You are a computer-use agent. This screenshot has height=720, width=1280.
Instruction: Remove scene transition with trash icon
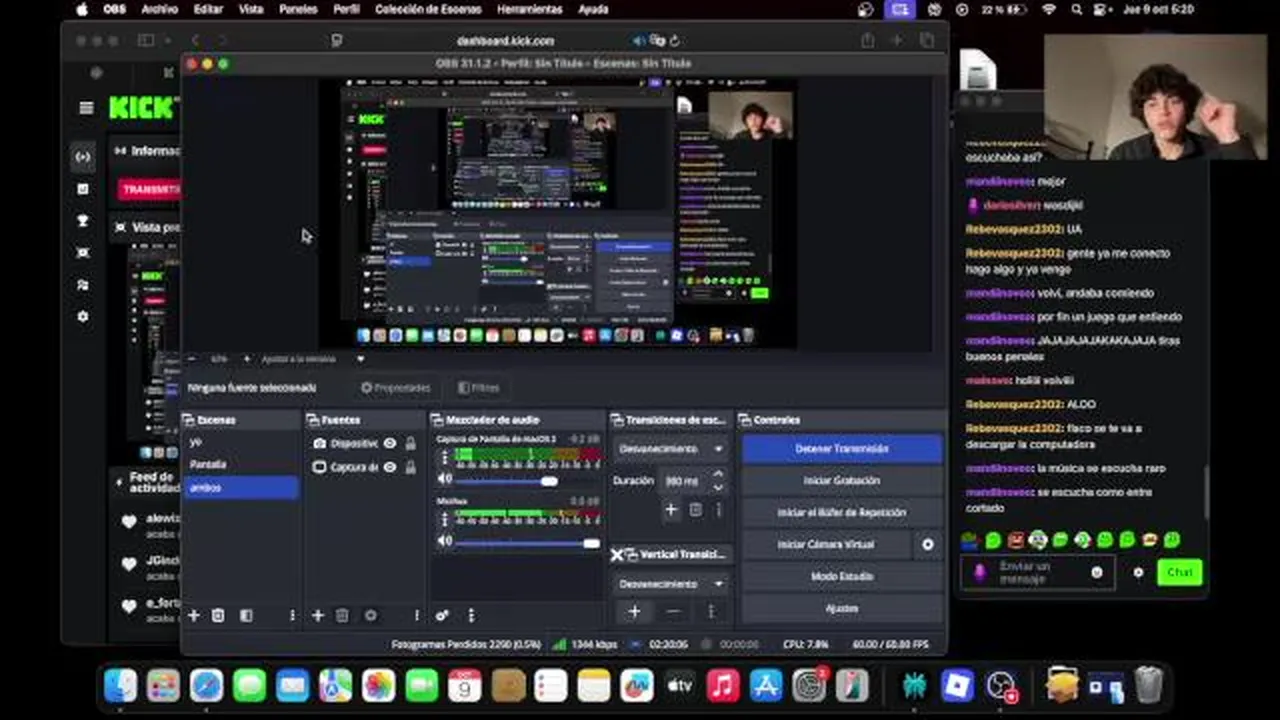[696, 510]
